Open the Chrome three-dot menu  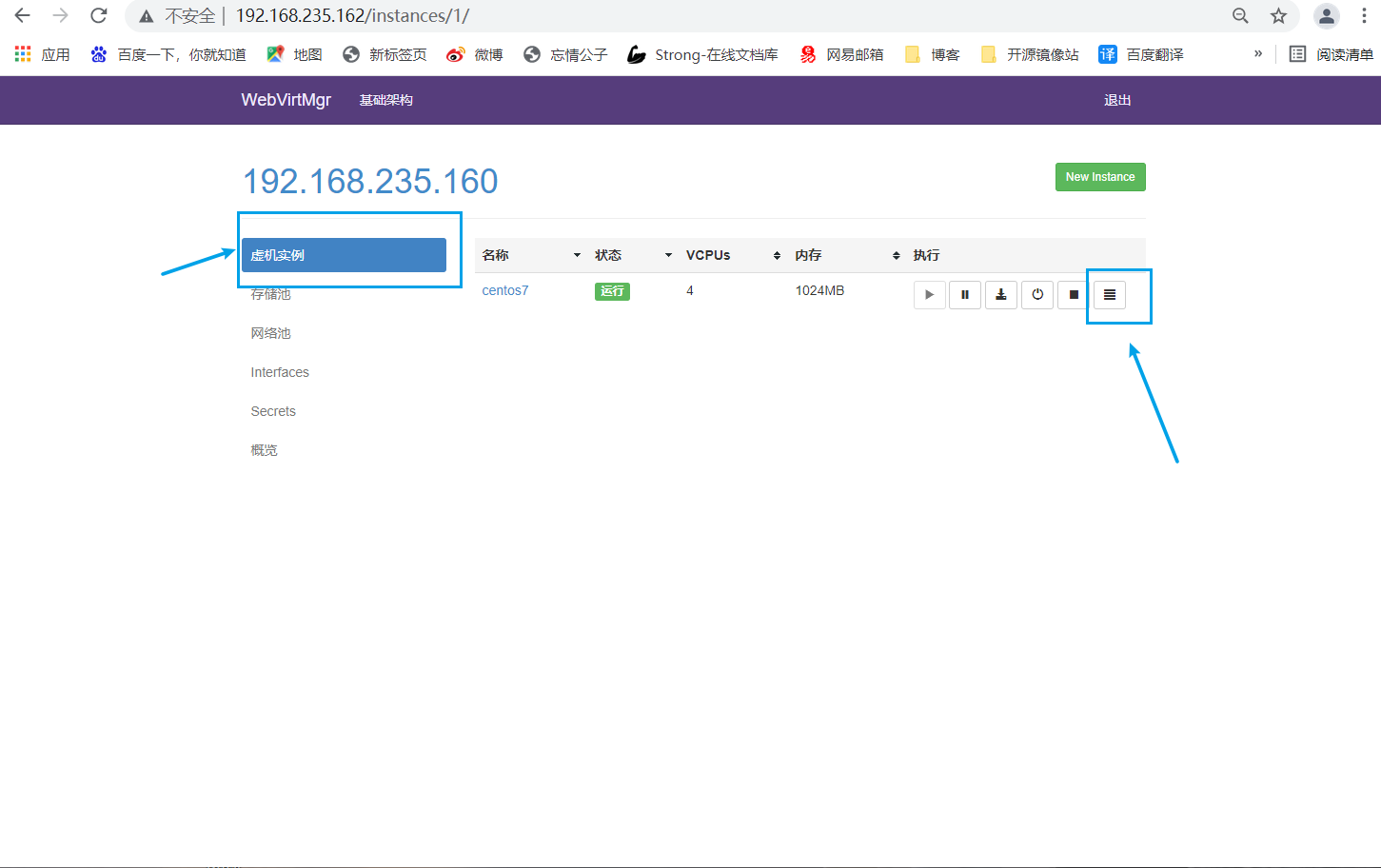point(1364,15)
